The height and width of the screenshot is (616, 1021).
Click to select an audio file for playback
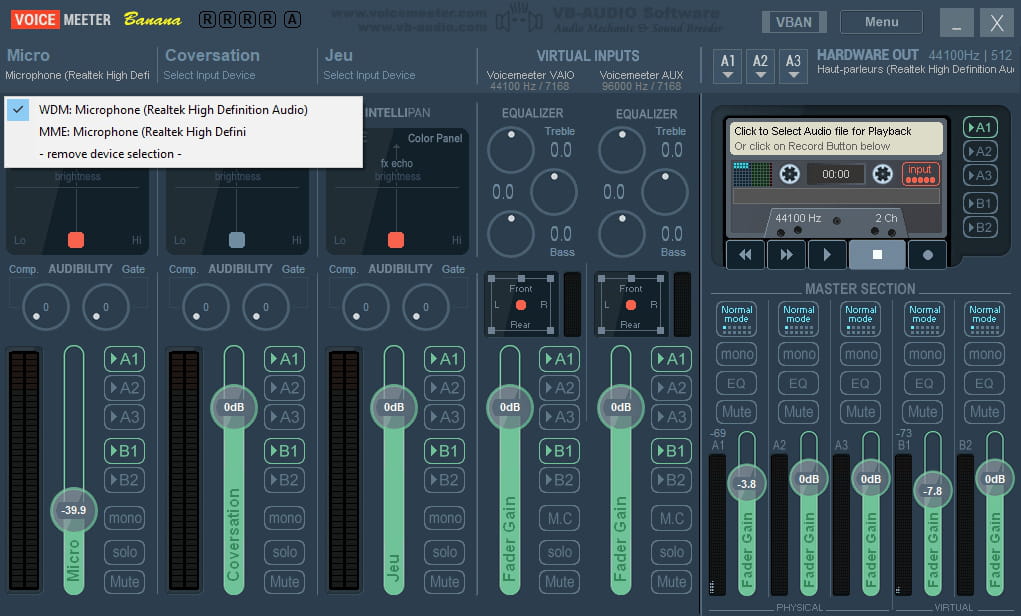(x=836, y=138)
